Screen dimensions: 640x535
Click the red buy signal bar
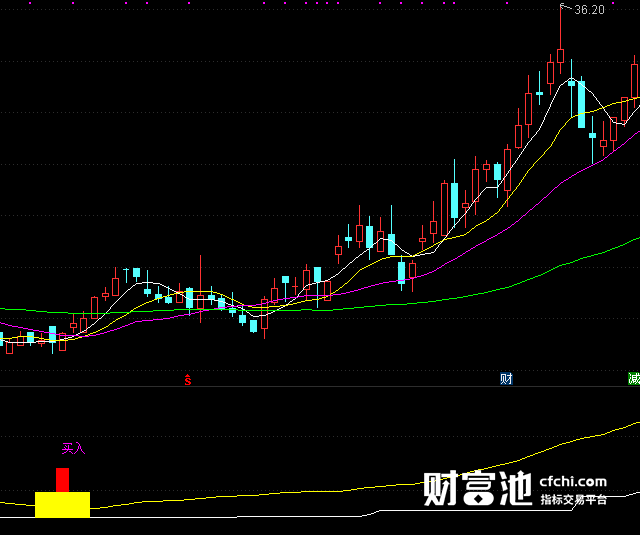62,480
